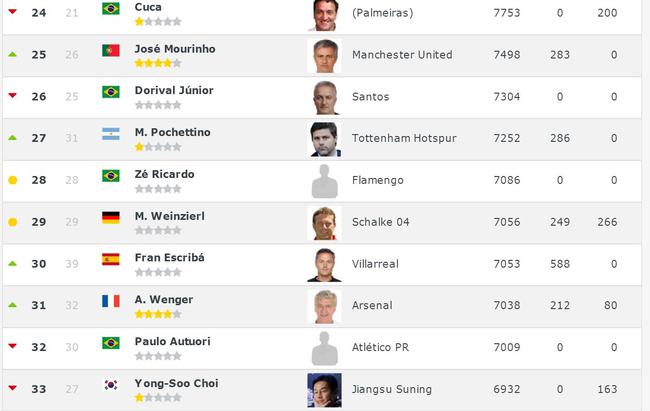The height and width of the screenshot is (411, 650).
Task: Click M. Pochettino's portrait thumbnail
Action: 325,139
